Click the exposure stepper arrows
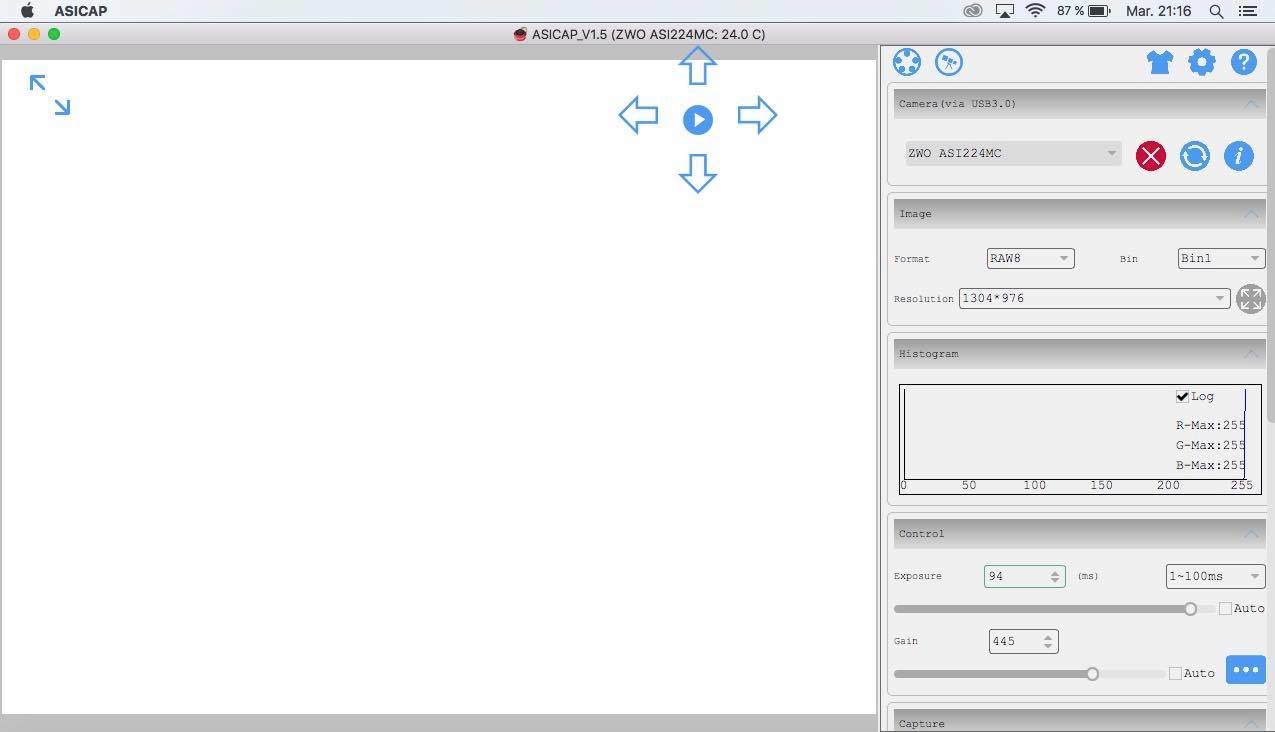Image resolution: width=1275 pixels, height=732 pixels. coord(1055,576)
